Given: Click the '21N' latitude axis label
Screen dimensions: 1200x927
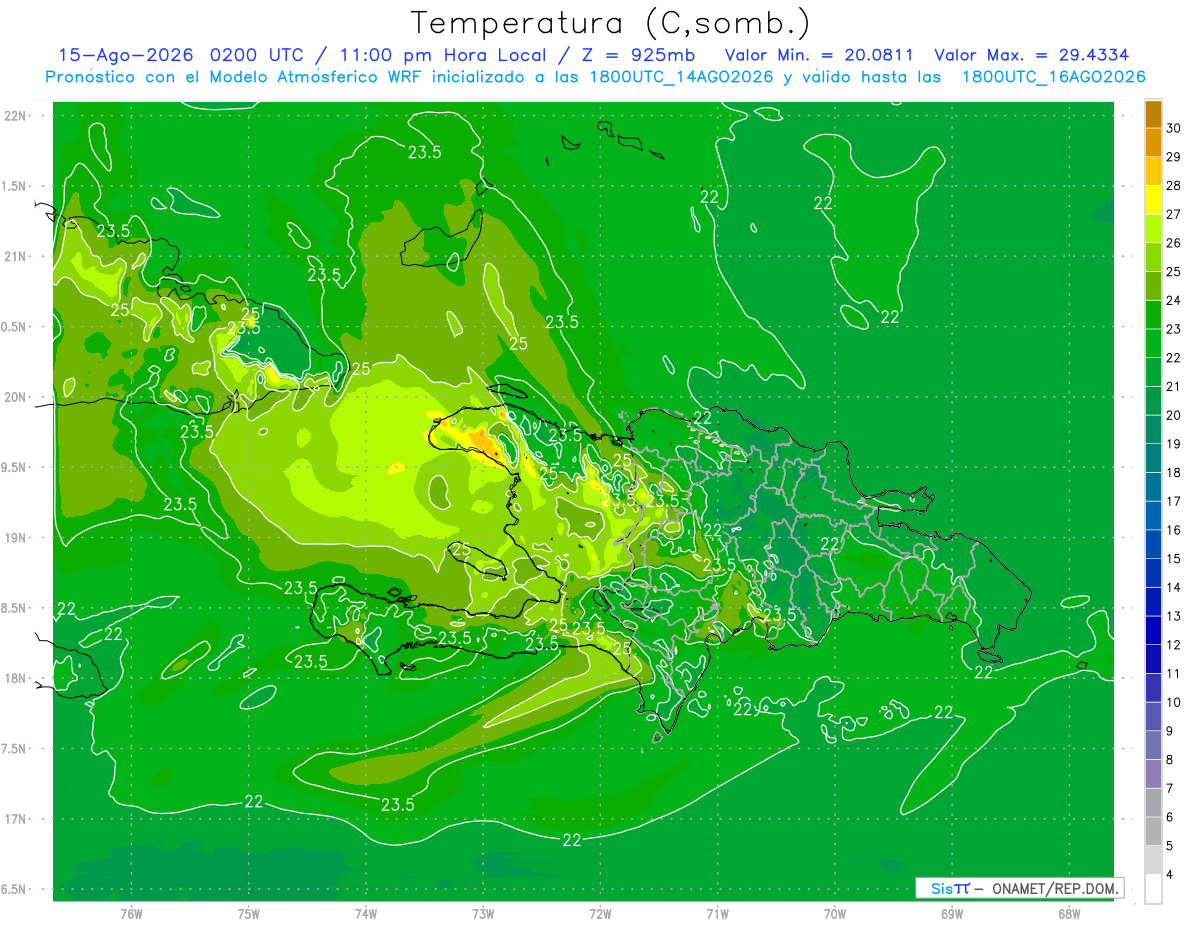Looking at the screenshot, I should pyautogui.click(x=17, y=256).
